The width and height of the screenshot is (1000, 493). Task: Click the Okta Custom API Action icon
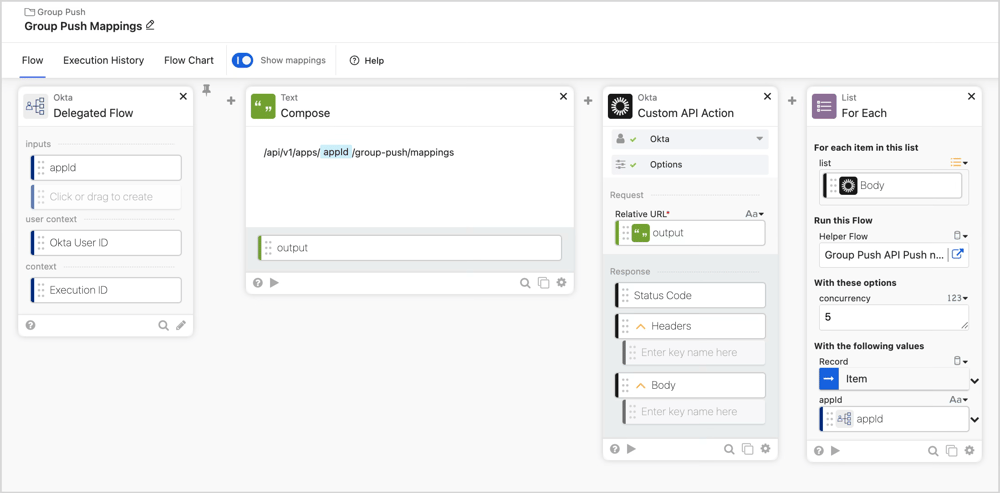620,106
